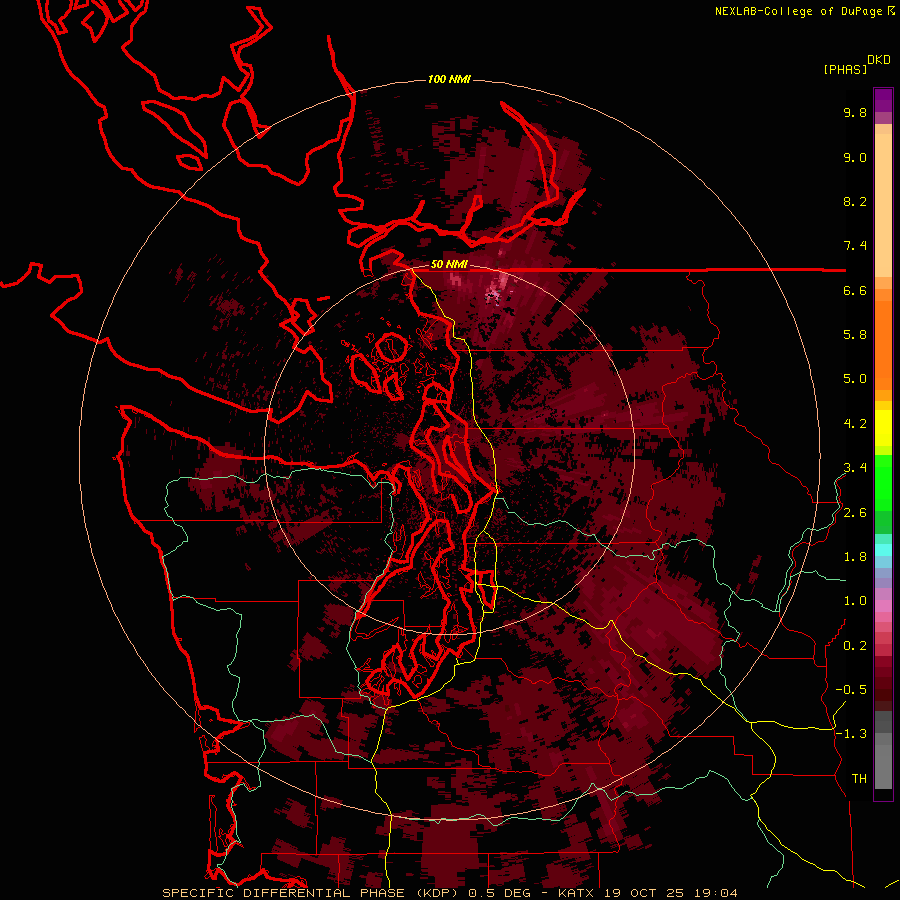Click the SPECIFIC DIFFERENTIAL PHASE caption text
The height and width of the screenshot is (900, 900).
pyautogui.click(x=284, y=893)
